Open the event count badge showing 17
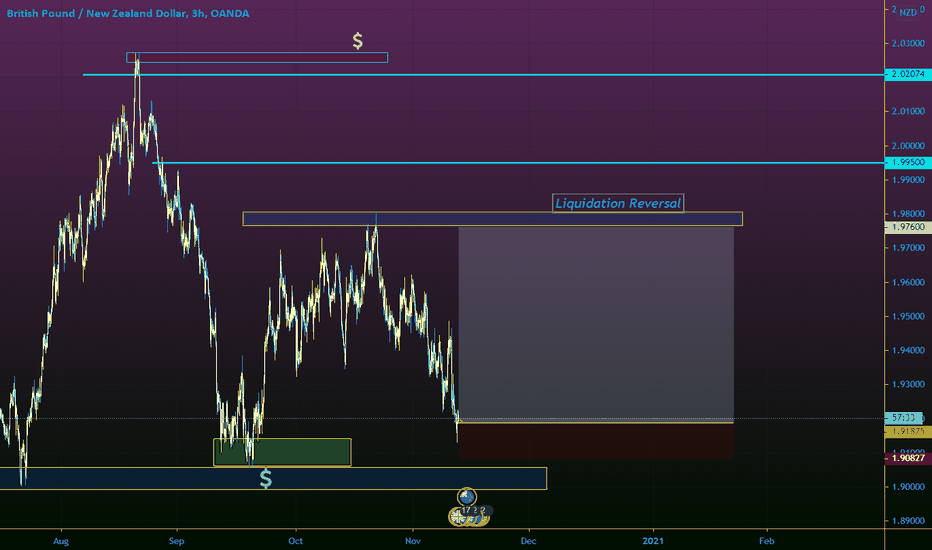Viewport: 932px width, 550px height. pos(467,510)
